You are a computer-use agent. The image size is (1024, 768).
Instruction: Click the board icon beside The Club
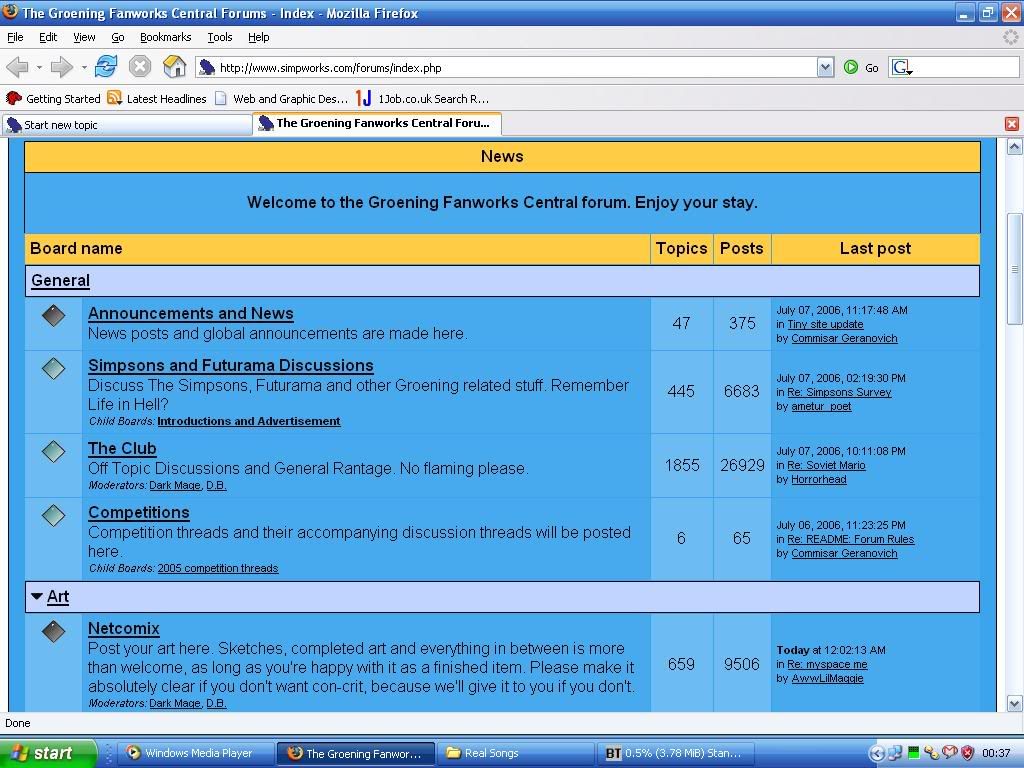[x=53, y=451]
